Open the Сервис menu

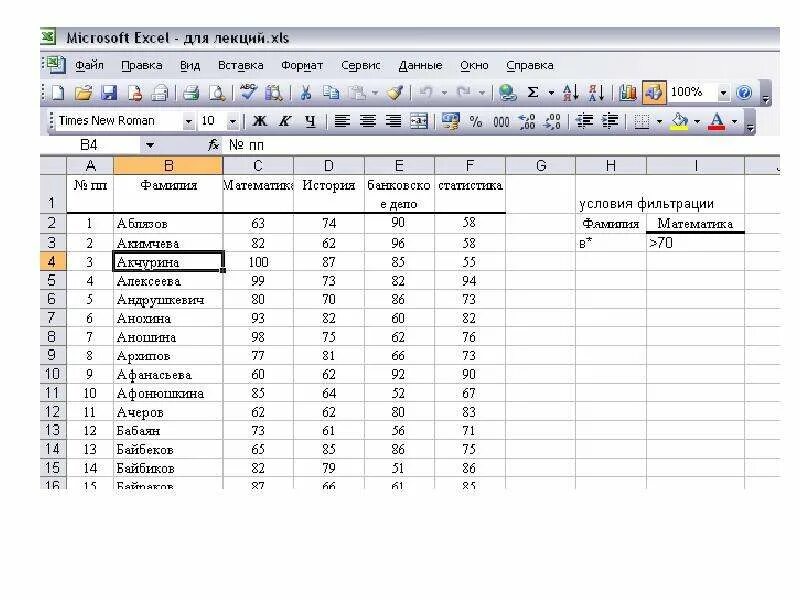361,65
